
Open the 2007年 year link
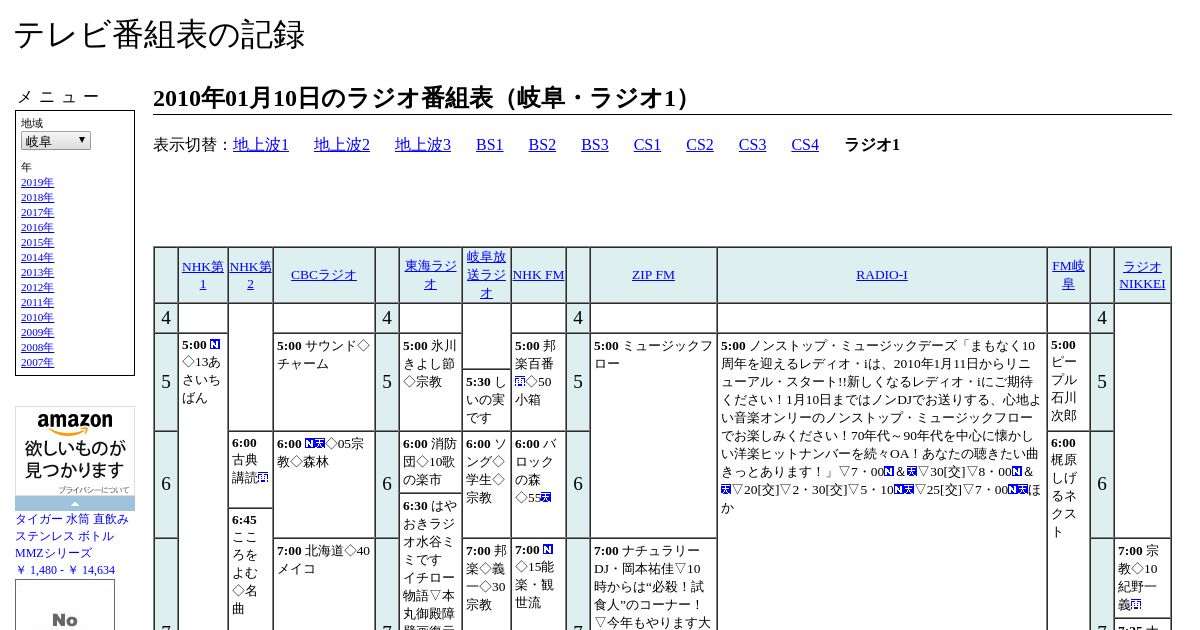pos(37,362)
